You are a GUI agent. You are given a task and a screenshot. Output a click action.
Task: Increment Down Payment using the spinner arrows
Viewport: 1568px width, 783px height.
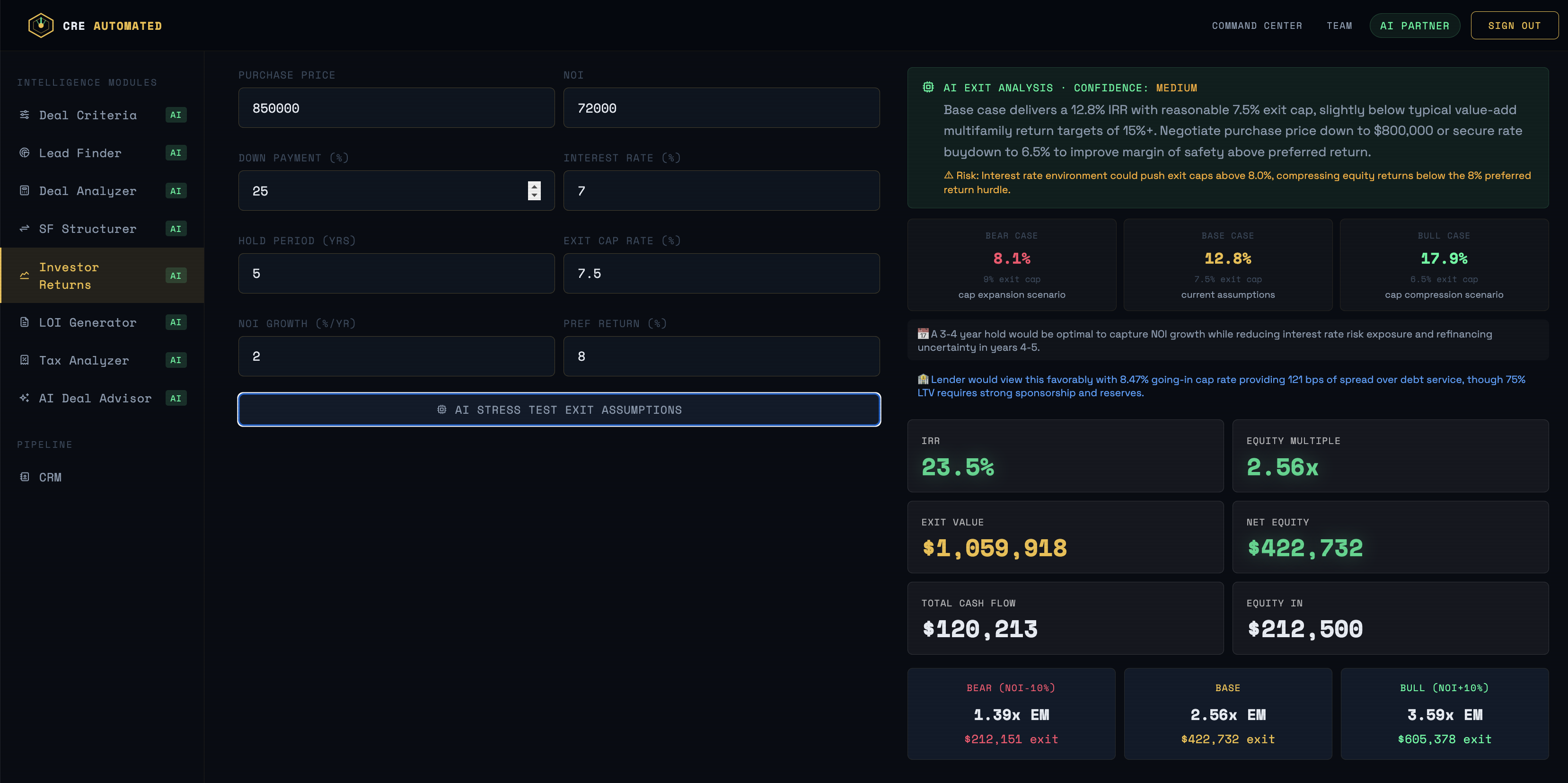click(x=534, y=187)
